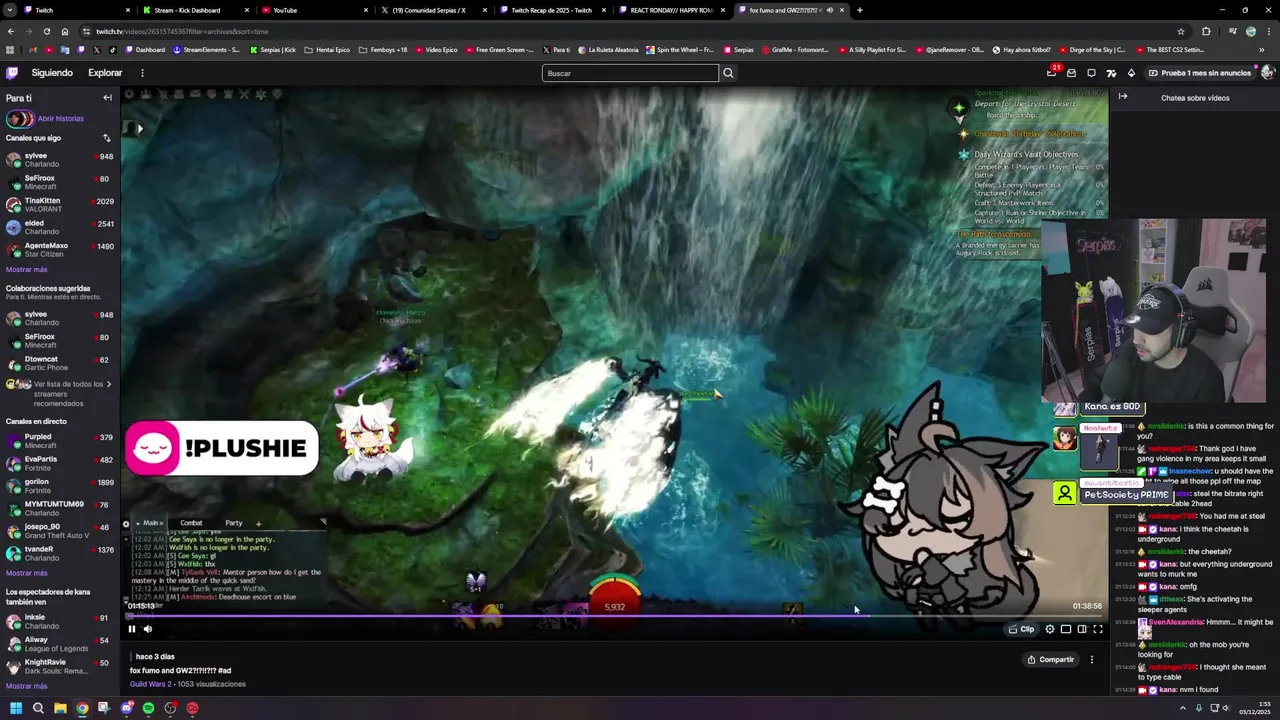
Task: Bookmark this page with star icon
Action: [x=1181, y=31]
